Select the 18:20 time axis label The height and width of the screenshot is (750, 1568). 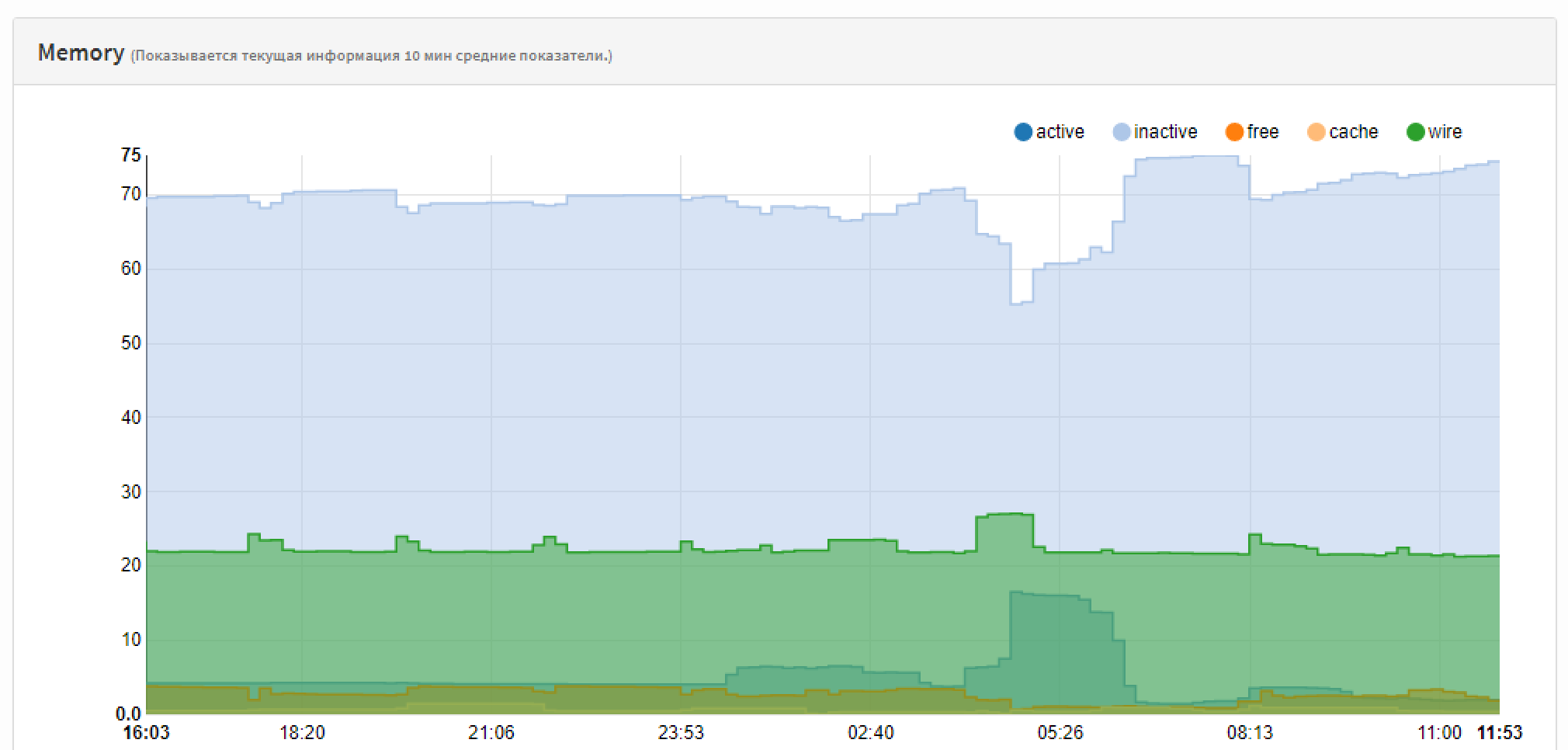point(302,733)
